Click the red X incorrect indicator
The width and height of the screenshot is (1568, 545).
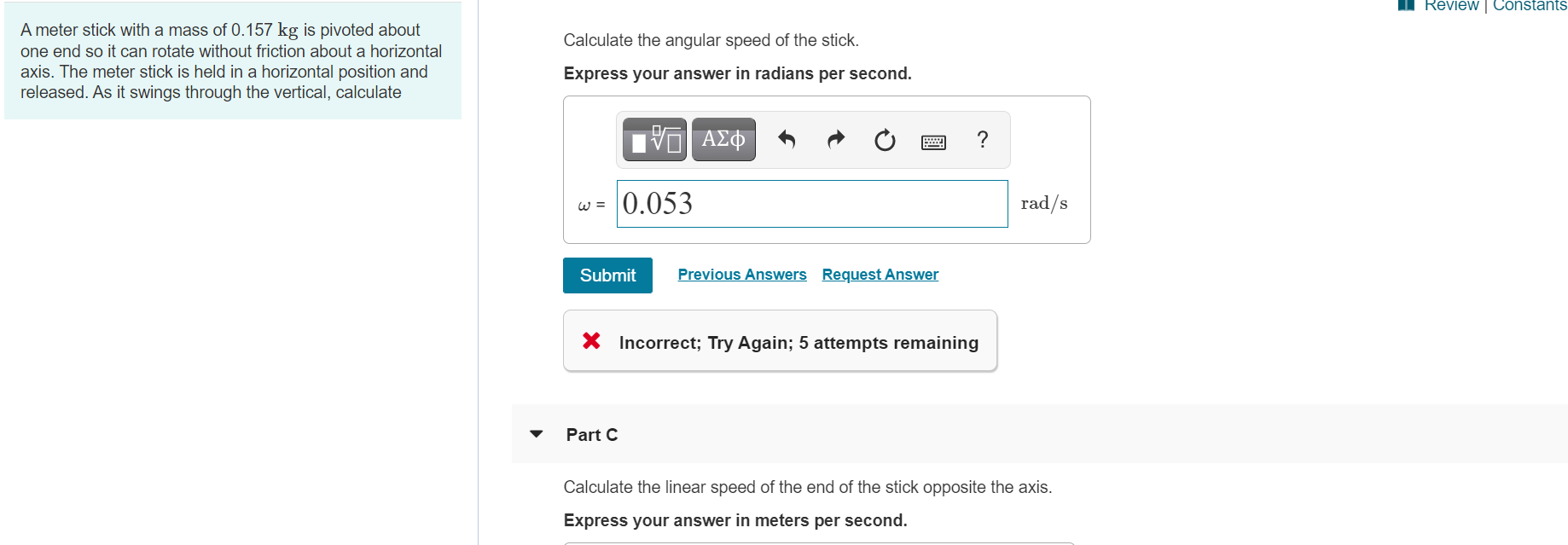pyautogui.click(x=592, y=341)
